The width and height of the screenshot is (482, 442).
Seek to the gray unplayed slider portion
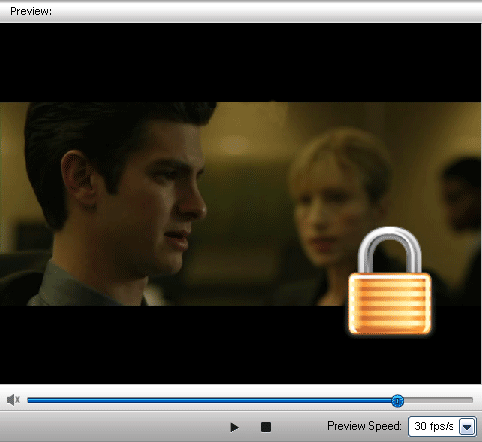click(x=438, y=400)
